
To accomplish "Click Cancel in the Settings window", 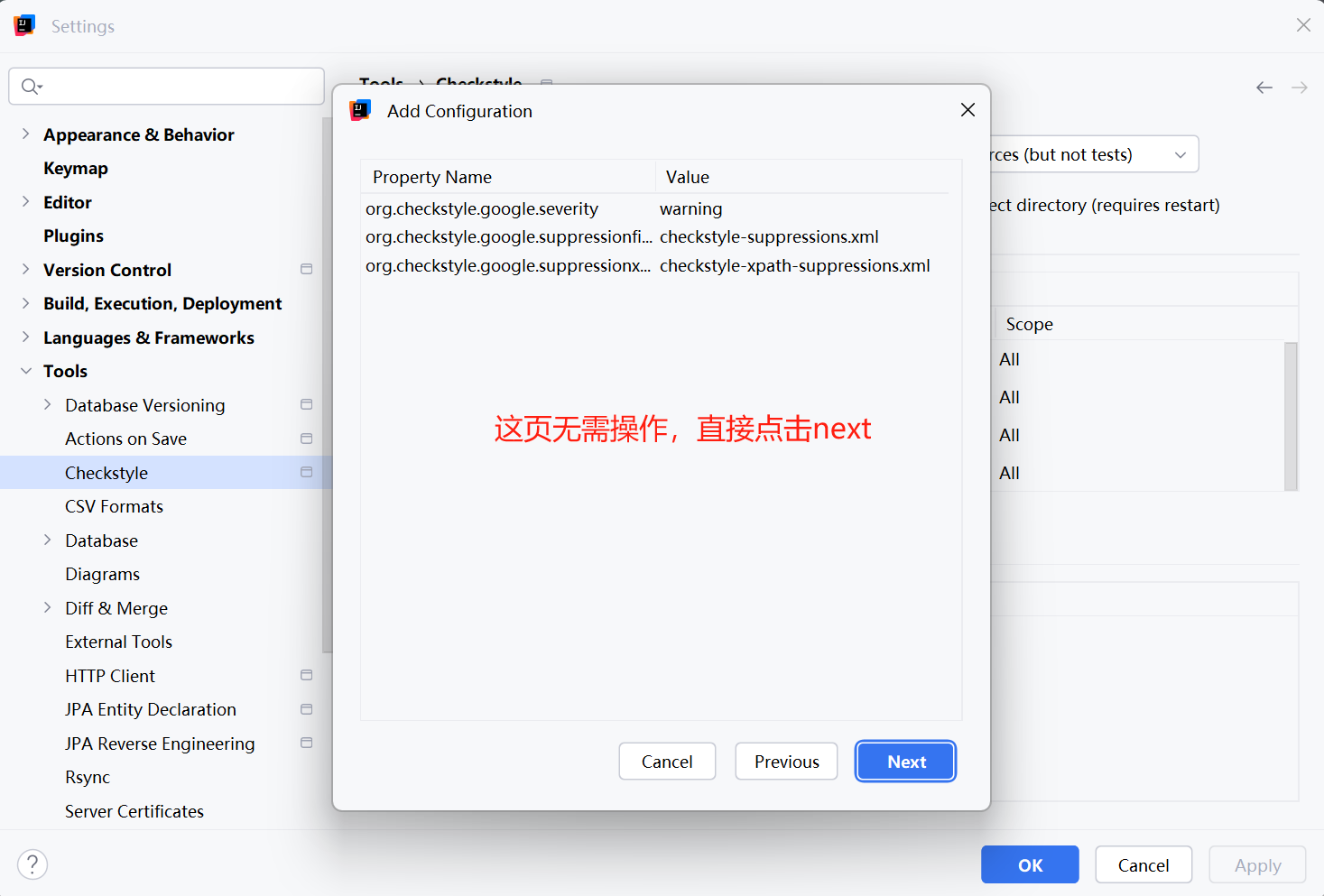I will point(1143,864).
